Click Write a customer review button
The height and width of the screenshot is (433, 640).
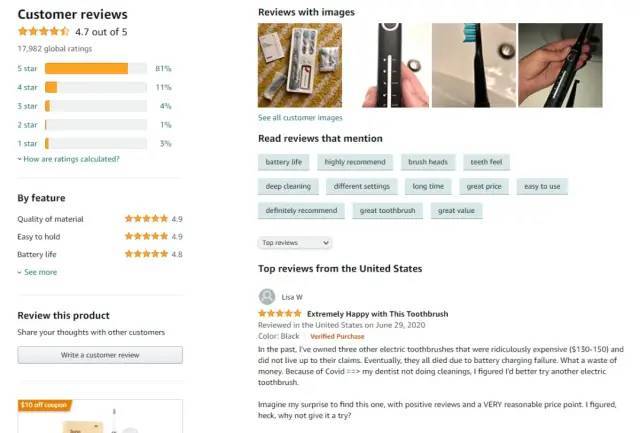(100, 355)
